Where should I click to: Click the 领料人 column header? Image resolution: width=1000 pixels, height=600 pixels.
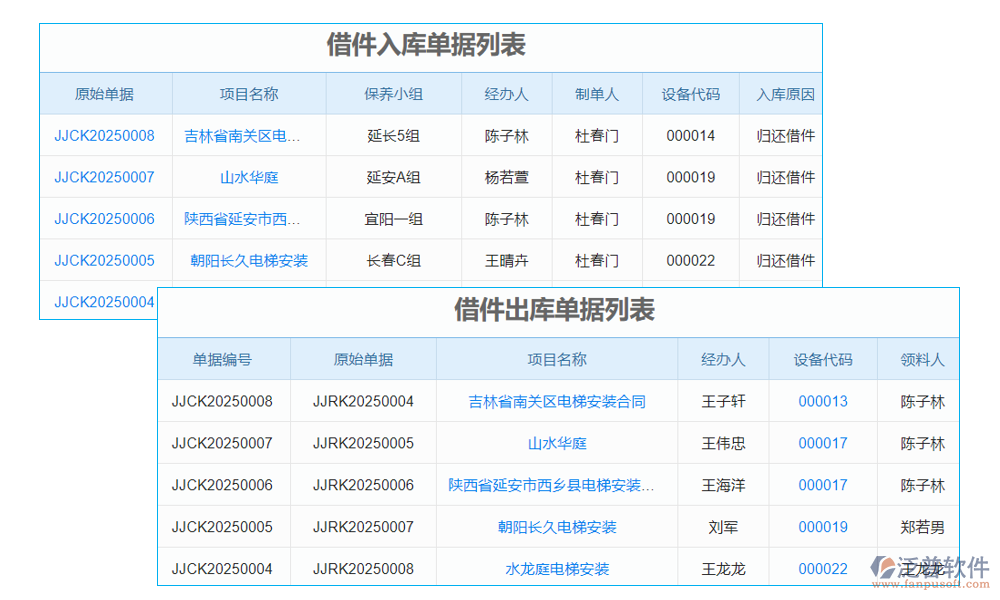[922, 360]
